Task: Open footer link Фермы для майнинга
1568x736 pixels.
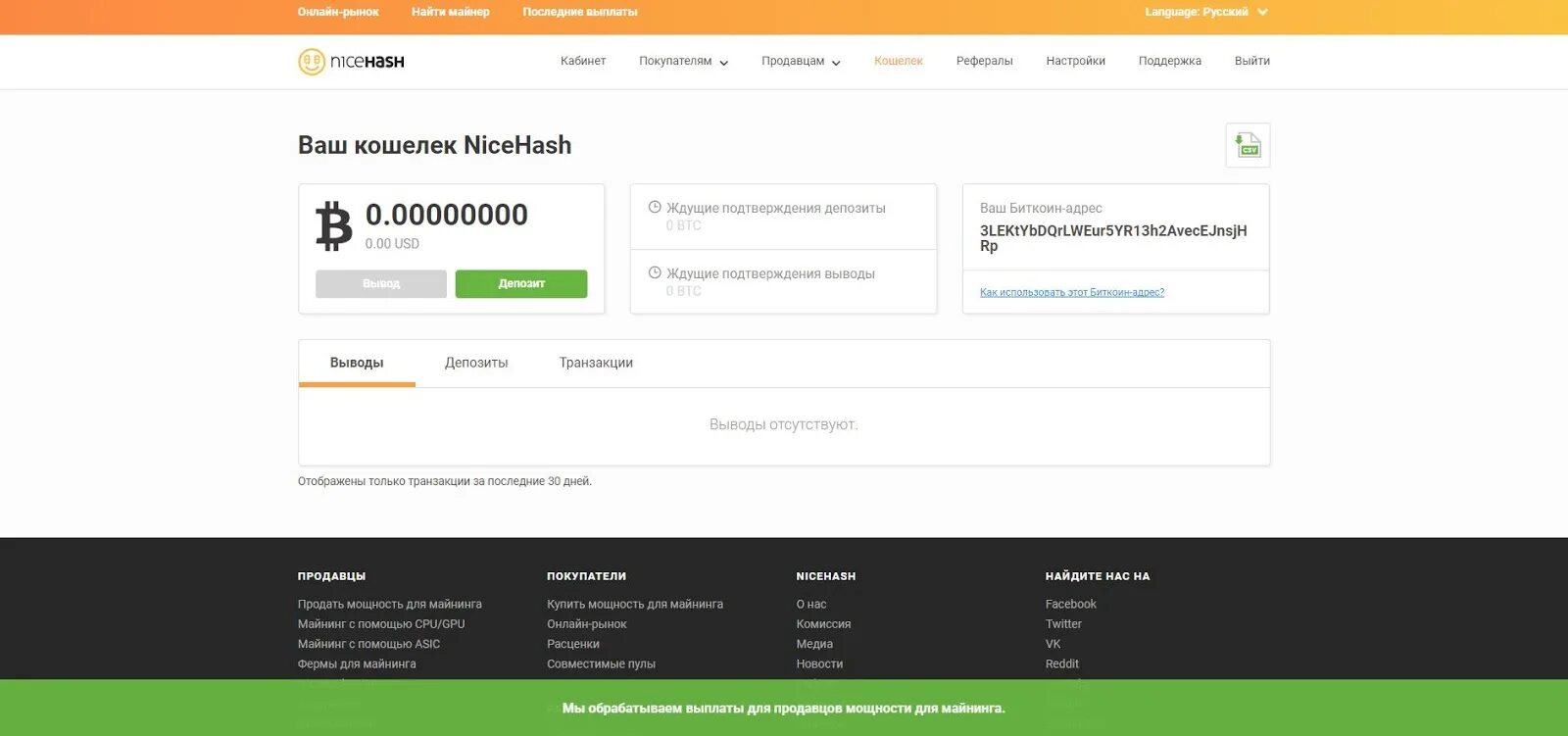Action: pos(357,663)
